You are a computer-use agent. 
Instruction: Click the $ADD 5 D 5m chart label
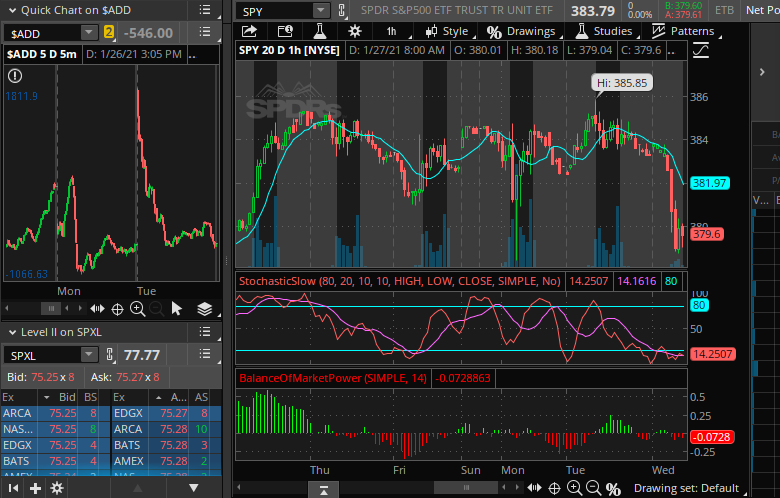click(42, 54)
